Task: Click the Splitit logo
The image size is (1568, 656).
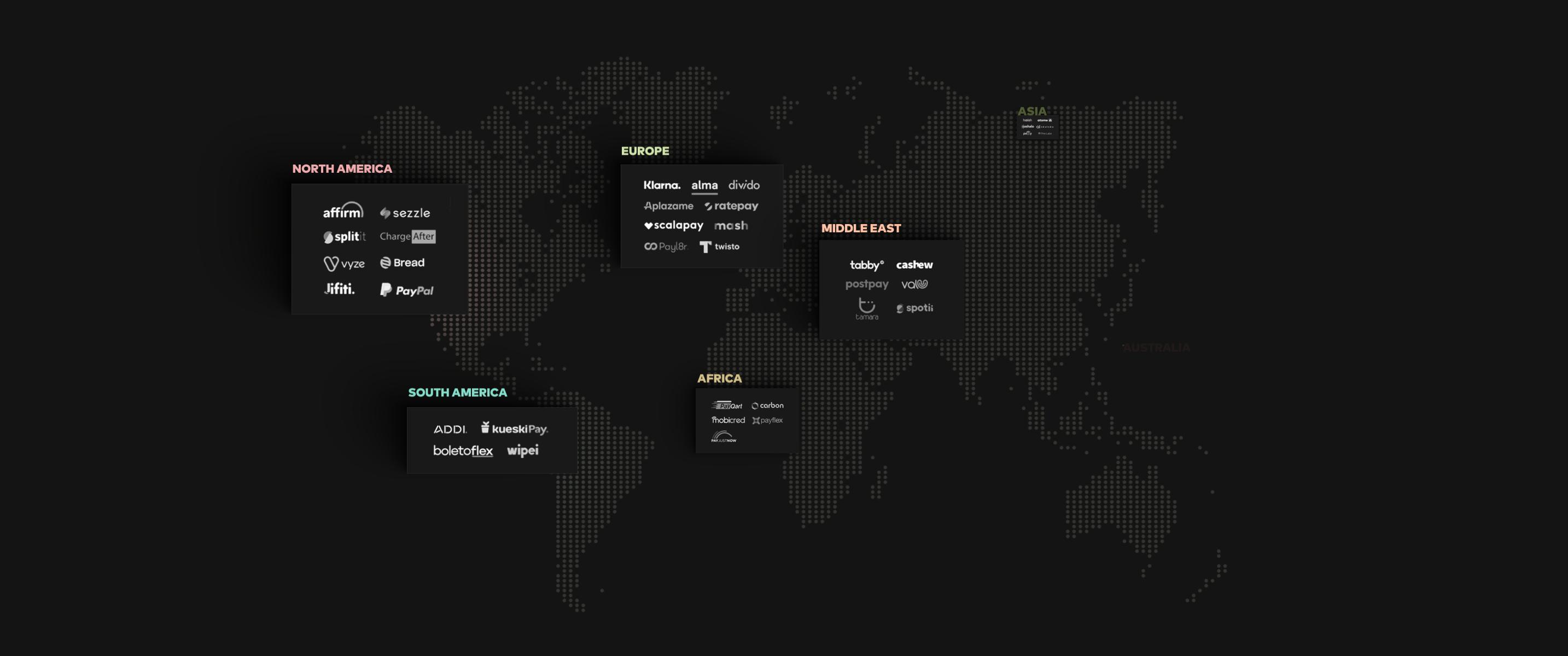Action: coord(344,237)
